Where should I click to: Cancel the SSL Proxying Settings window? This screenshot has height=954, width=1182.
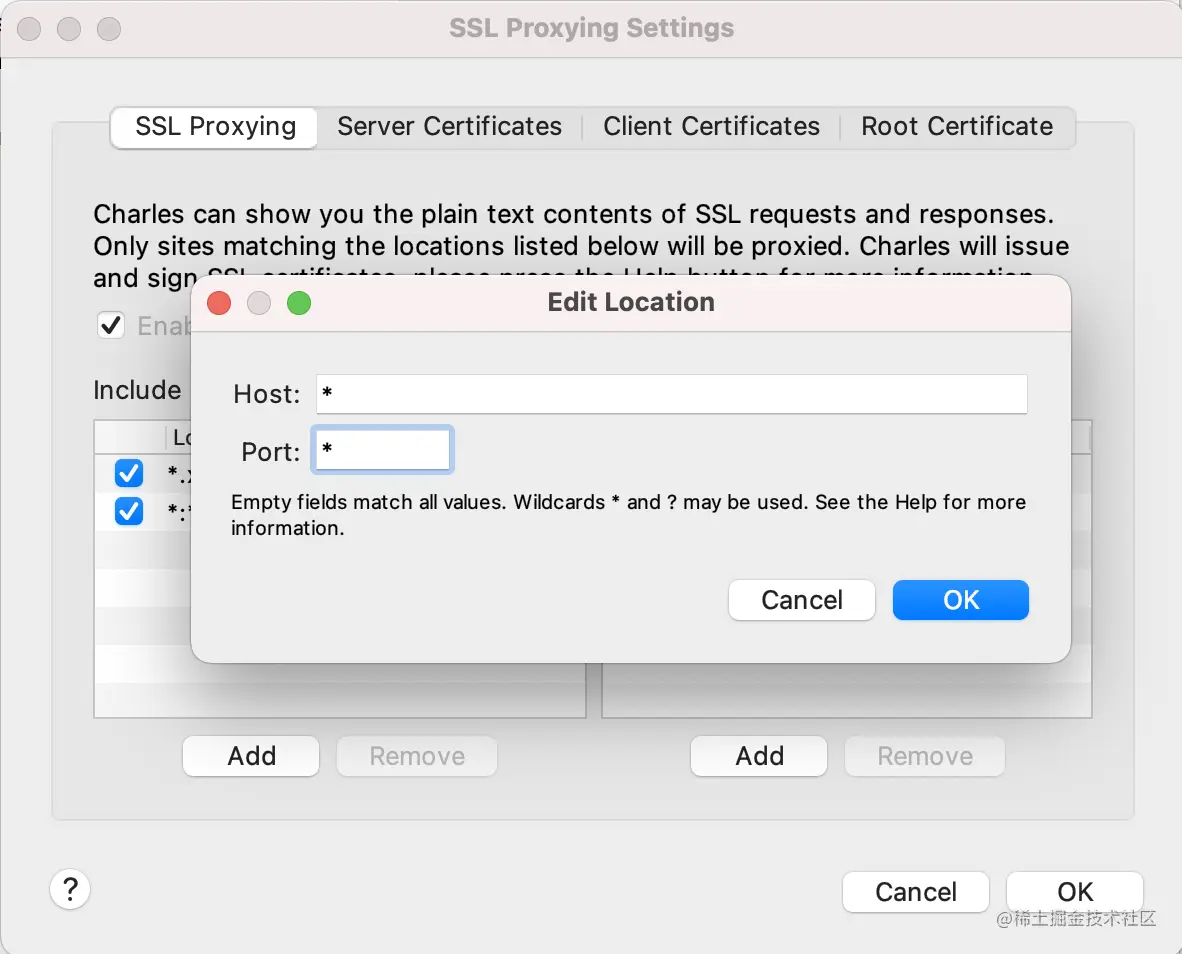click(x=915, y=892)
